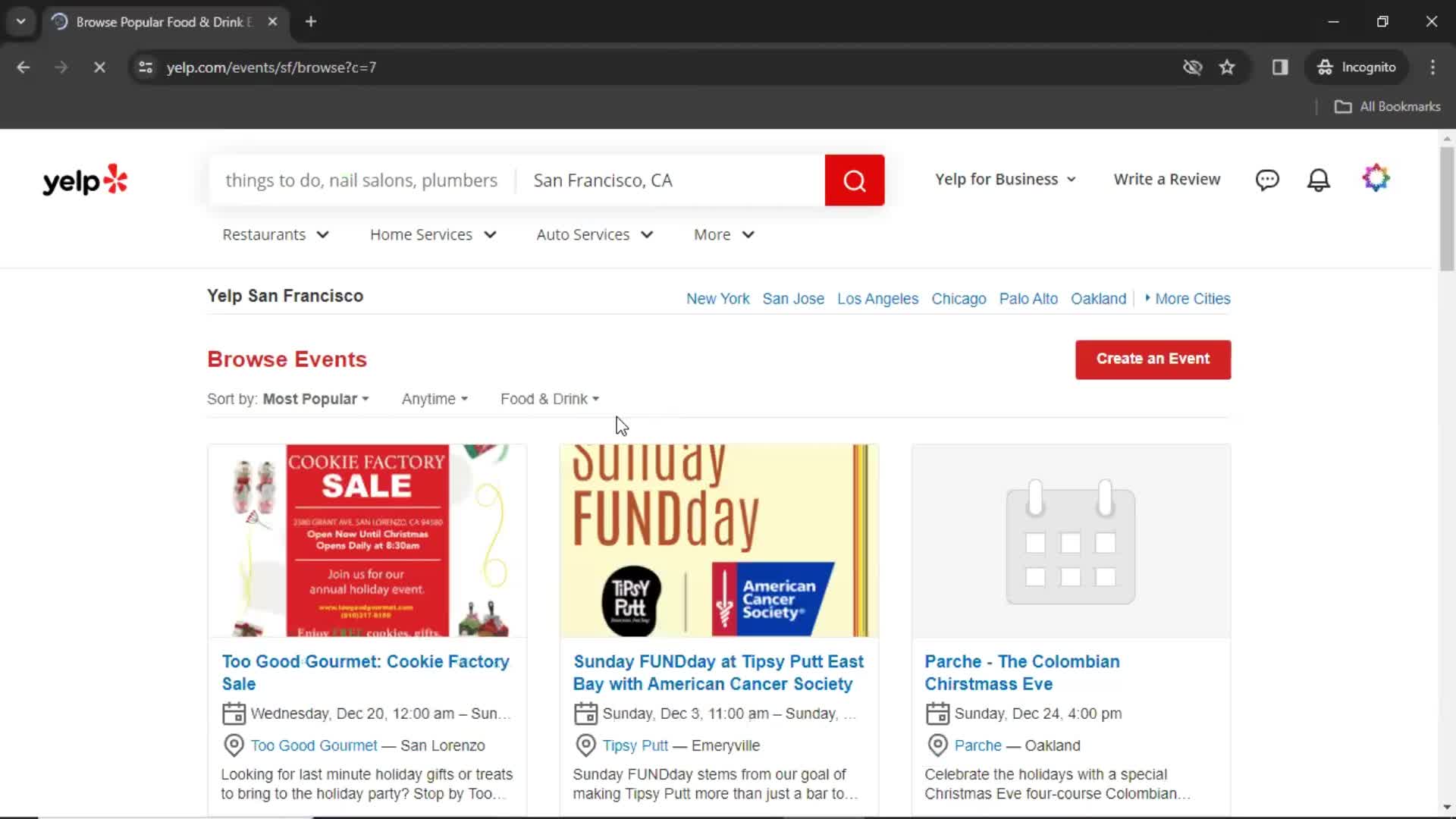Open Yelp for Business dropdown
The height and width of the screenshot is (819, 1456).
[1006, 180]
